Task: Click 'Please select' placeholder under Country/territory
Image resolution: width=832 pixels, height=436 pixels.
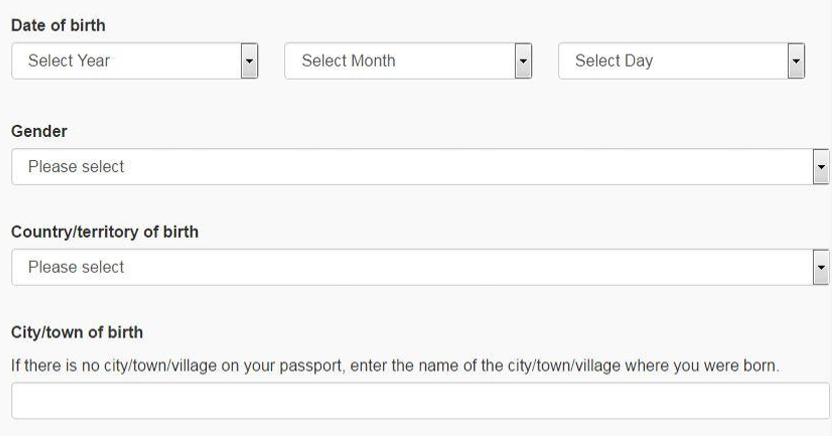Action: [76, 267]
